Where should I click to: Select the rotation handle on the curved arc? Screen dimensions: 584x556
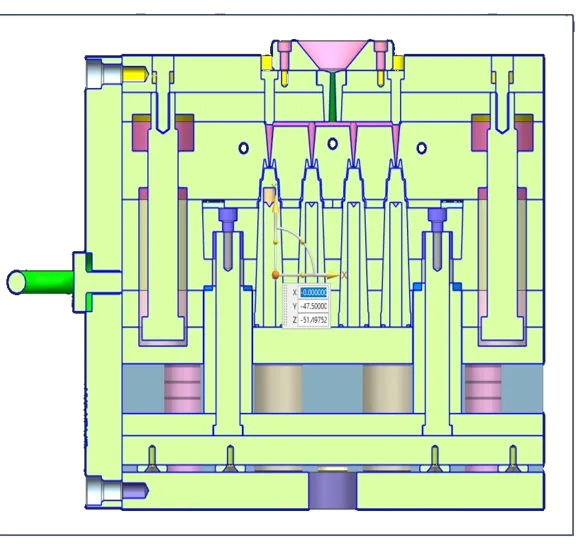(302, 242)
